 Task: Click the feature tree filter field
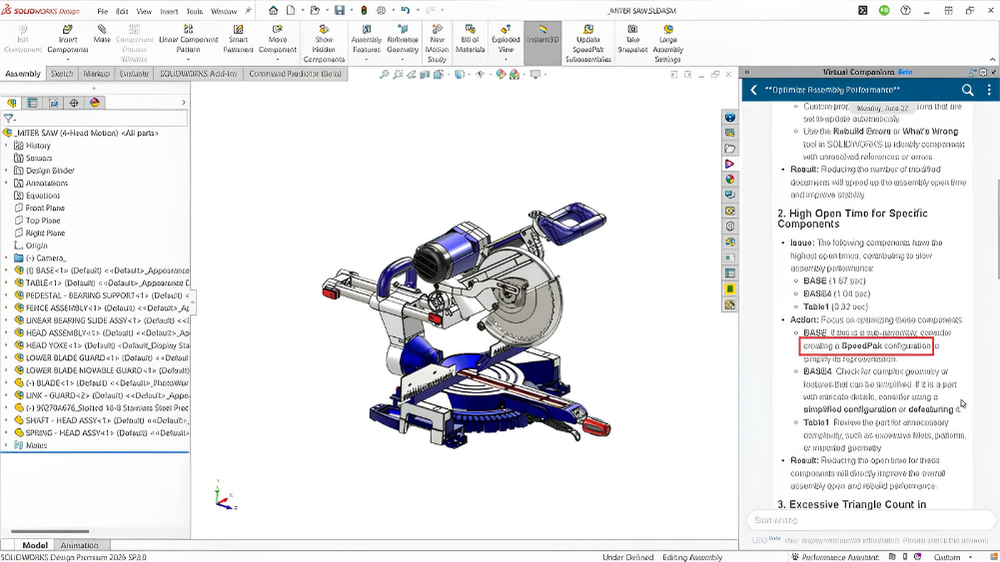click(95, 119)
